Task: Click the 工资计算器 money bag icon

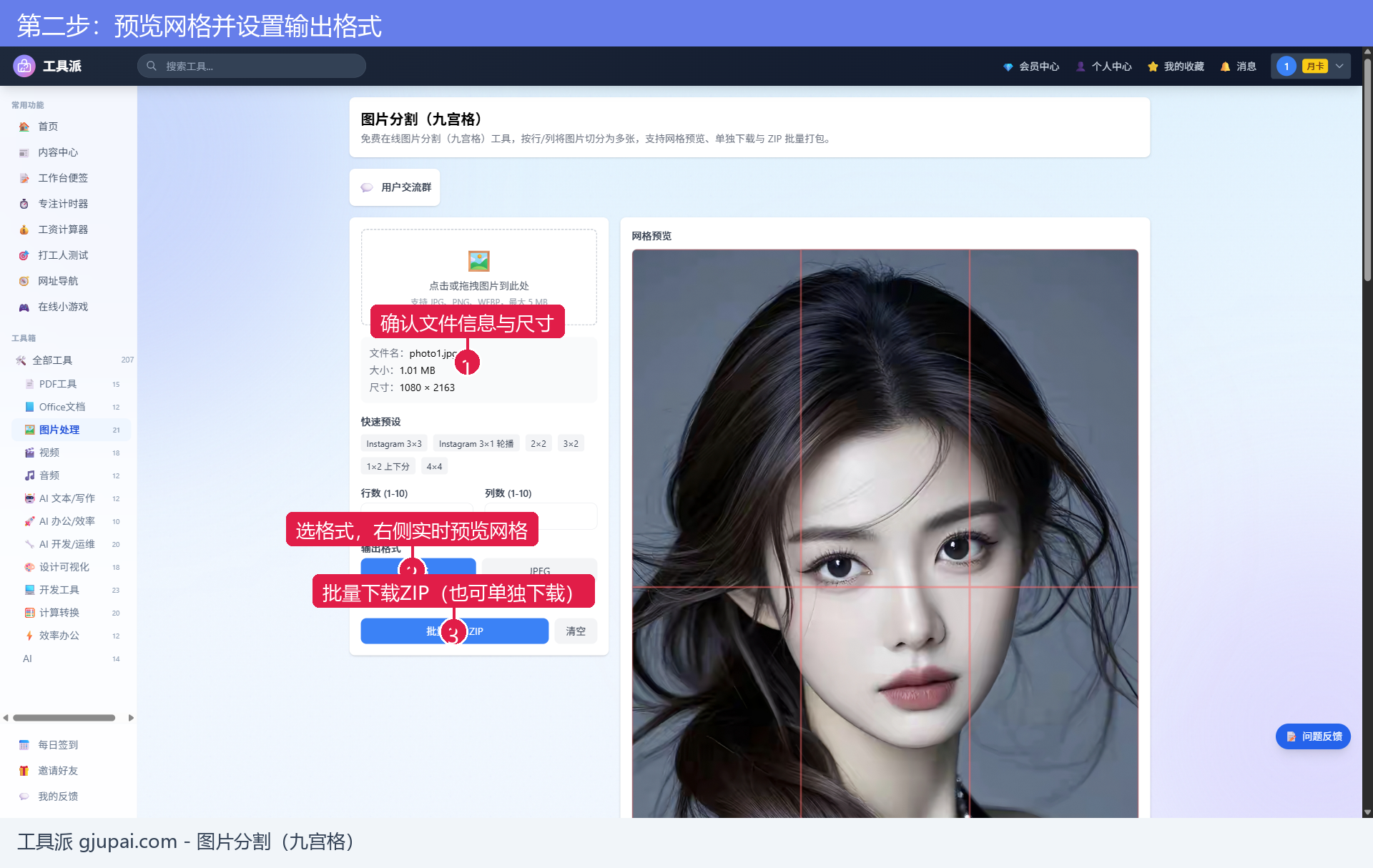Action: click(x=24, y=230)
